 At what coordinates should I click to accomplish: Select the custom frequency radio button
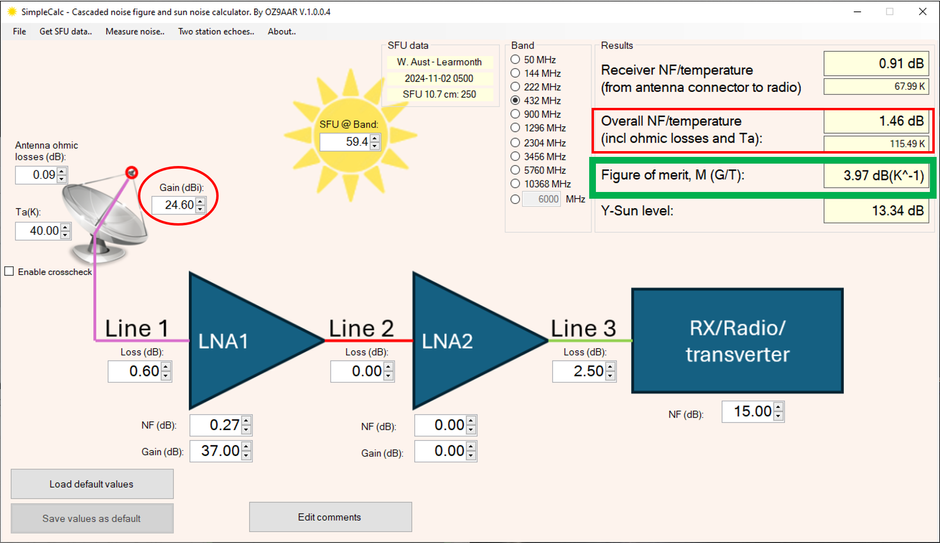click(x=515, y=199)
